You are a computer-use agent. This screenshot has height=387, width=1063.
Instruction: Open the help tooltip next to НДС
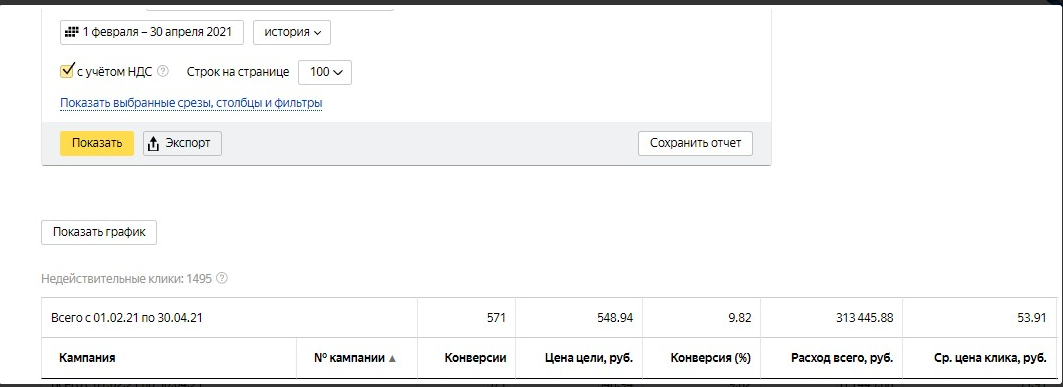(x=163, y=71)
